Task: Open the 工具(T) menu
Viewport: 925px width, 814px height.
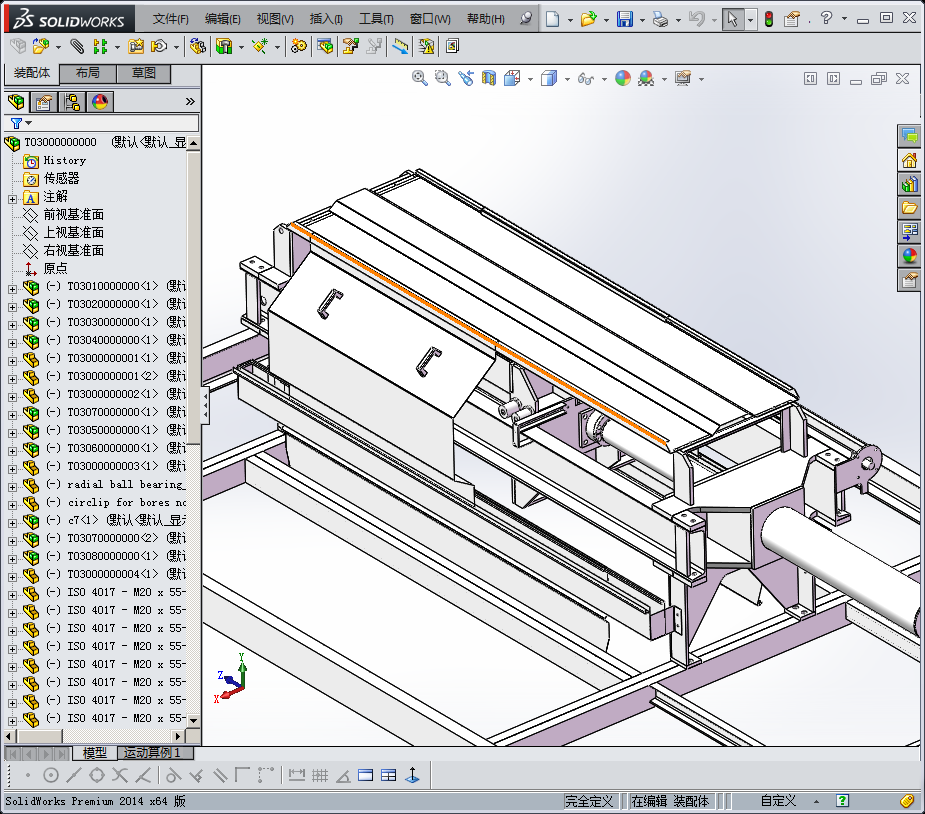Action: pos(376,19)
